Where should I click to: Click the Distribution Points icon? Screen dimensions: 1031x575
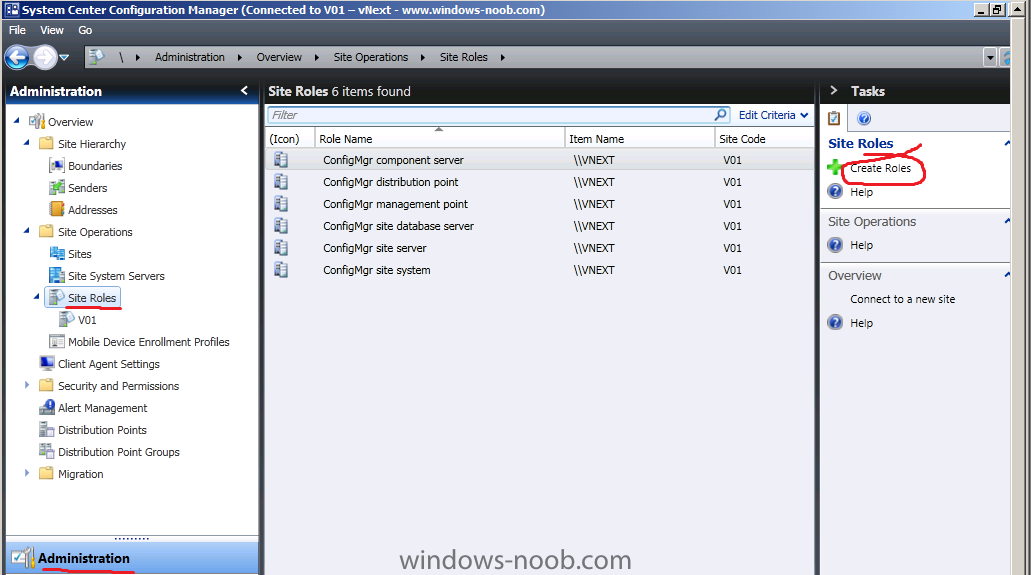coord(47,430)
